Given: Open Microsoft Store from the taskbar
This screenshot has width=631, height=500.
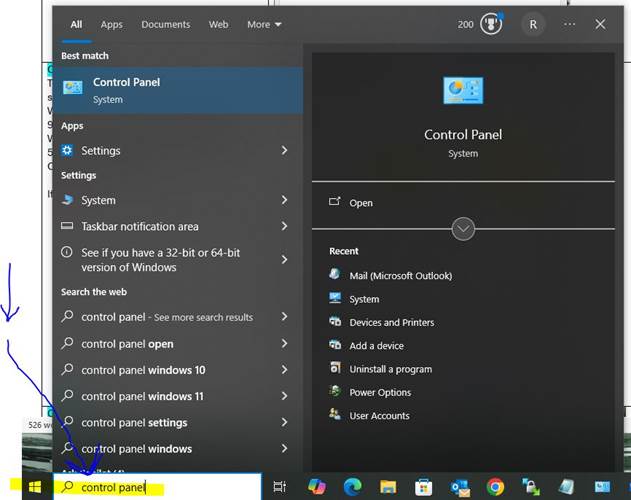Looking at the screenshot, I should [423, 487].
